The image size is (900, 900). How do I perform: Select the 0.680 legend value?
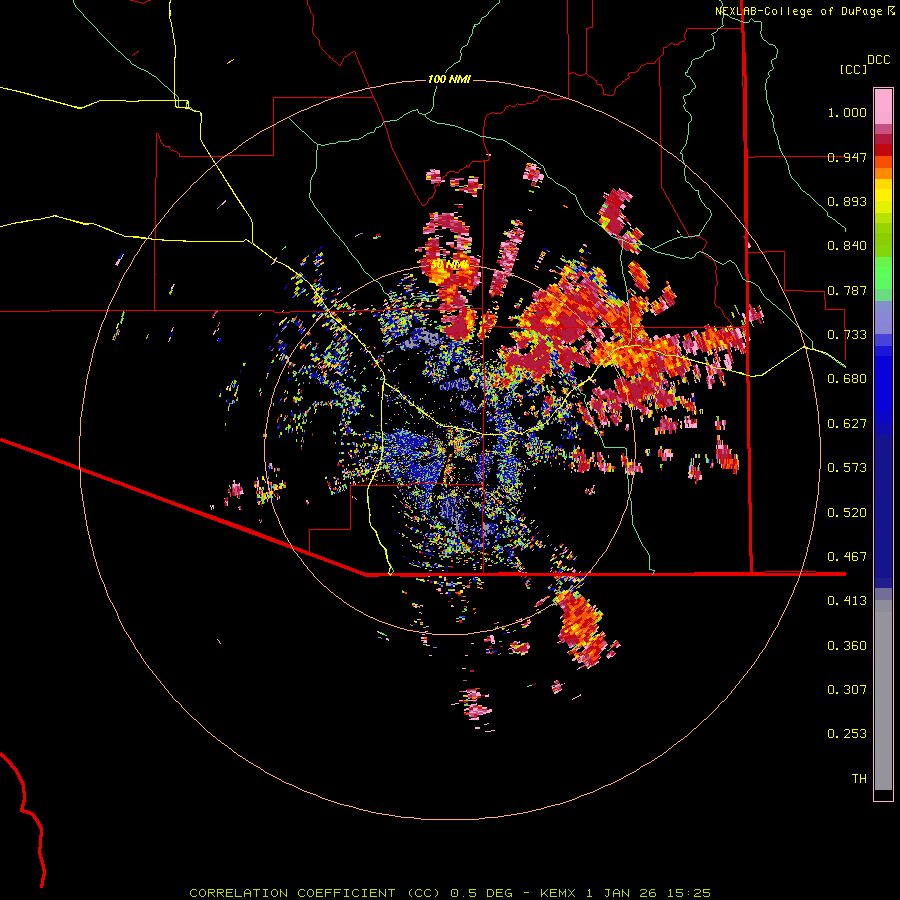847,379
